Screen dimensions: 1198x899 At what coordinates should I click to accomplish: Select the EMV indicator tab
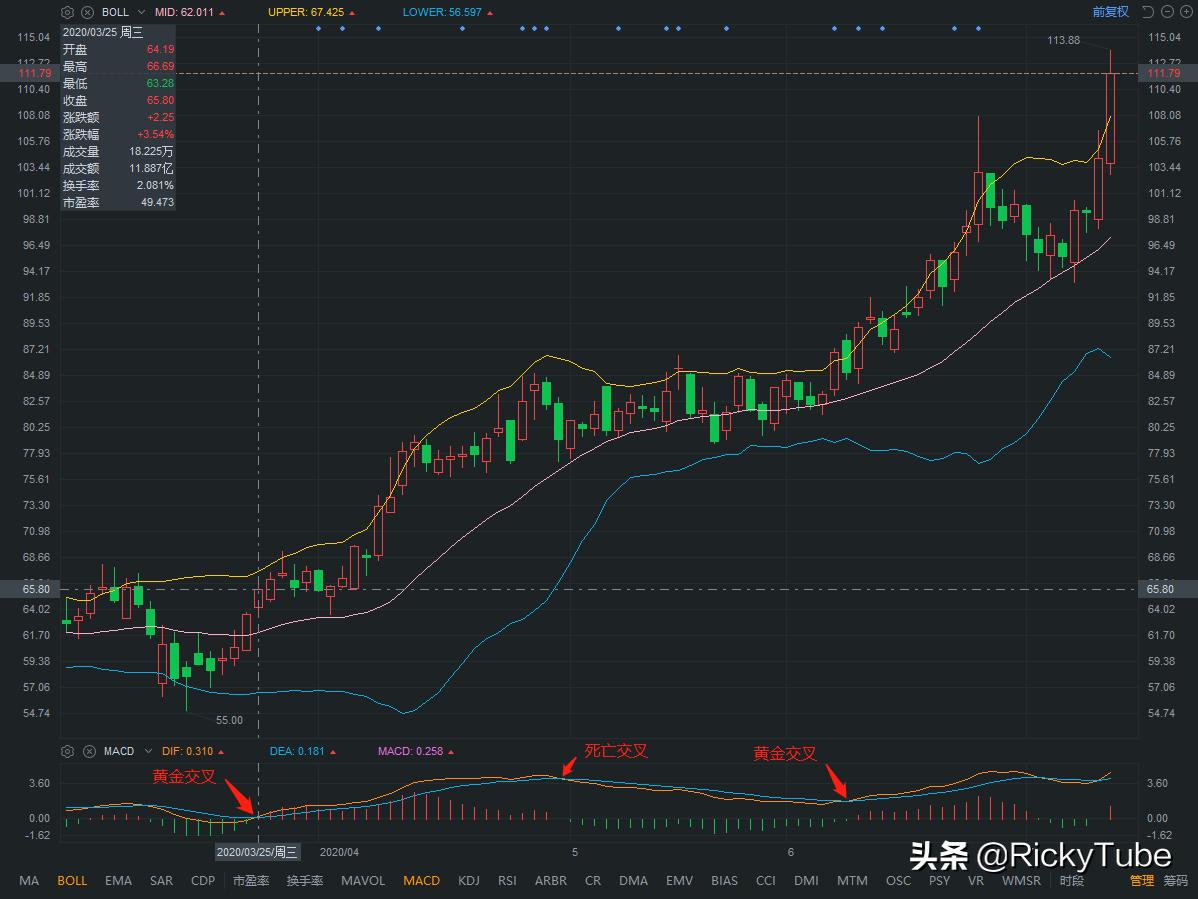pyautogui.click(x=679, y=881)
